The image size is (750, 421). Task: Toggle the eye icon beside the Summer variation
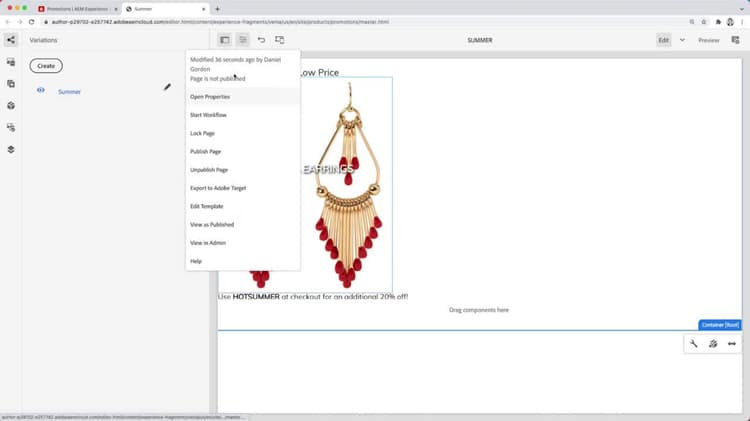pos(41,90)
